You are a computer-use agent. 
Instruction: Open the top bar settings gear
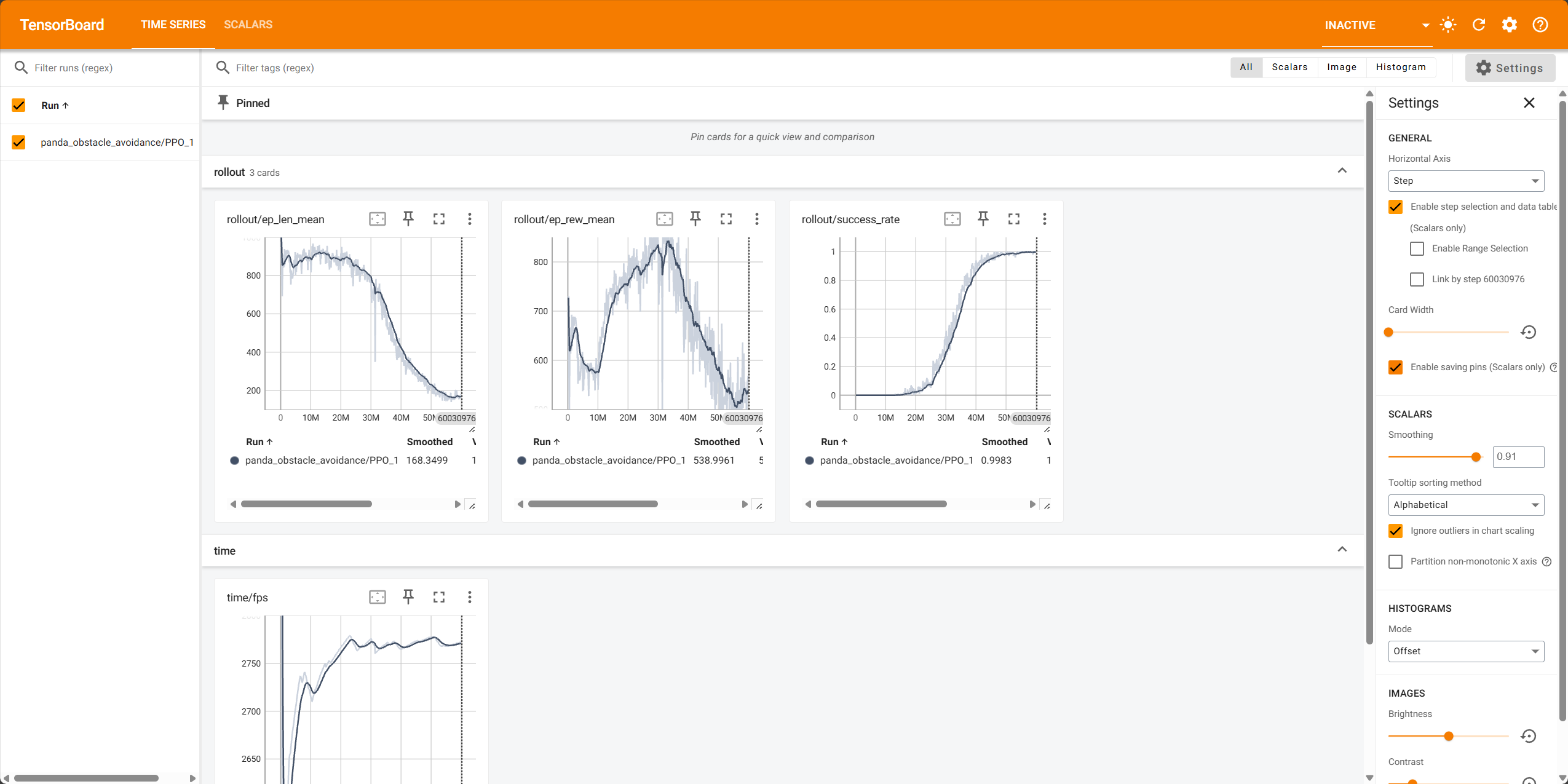(1509, 25)
